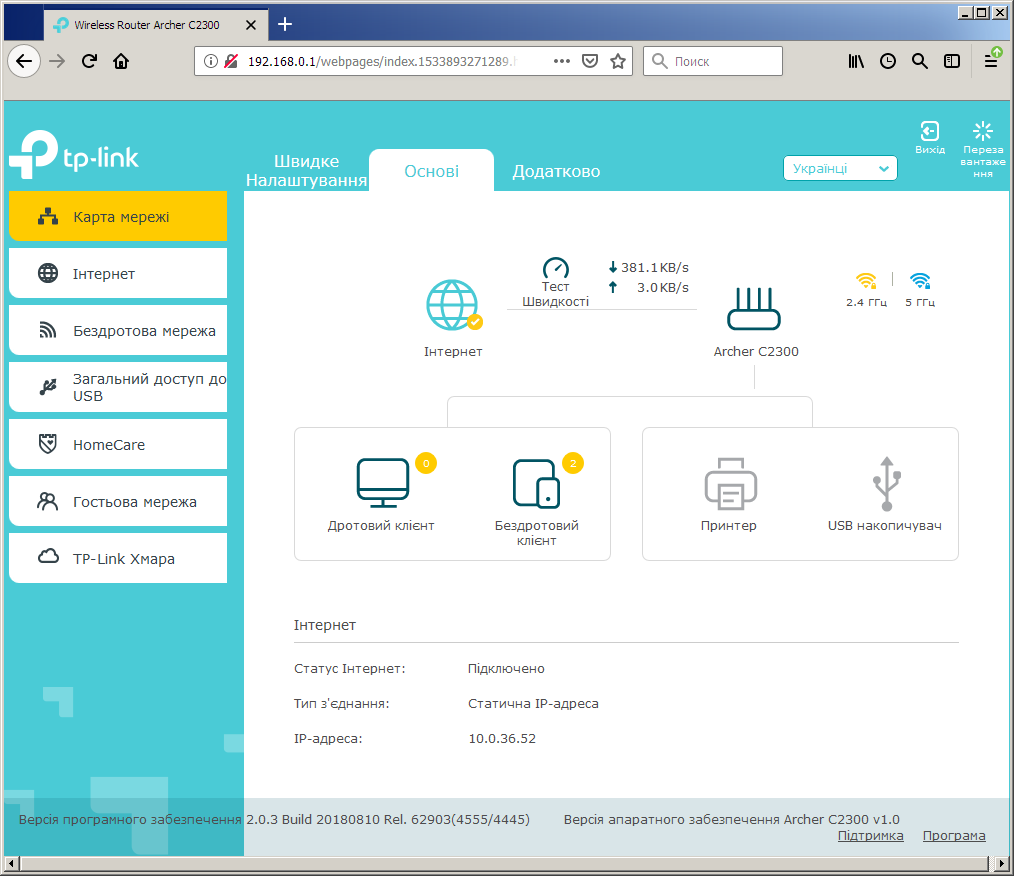The image size is (1014, 876).
Task: Reload the page with the refresh icon
Action: 89,61
